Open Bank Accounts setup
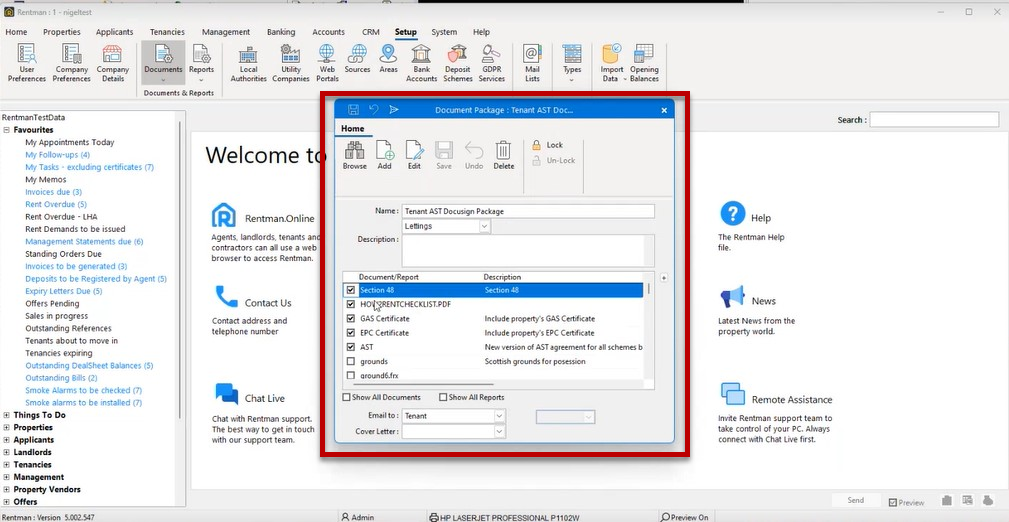 pyautogui.click(x=421, y=63)
